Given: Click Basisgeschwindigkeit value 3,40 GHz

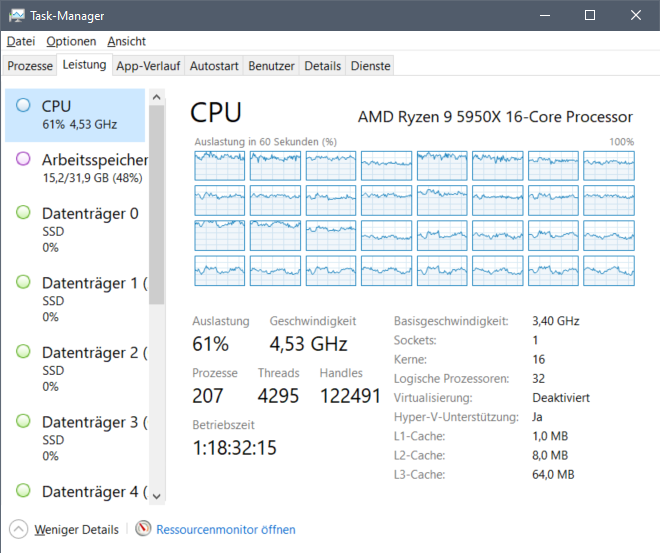Looking at the screenshot, I should (x=556, y=321).
